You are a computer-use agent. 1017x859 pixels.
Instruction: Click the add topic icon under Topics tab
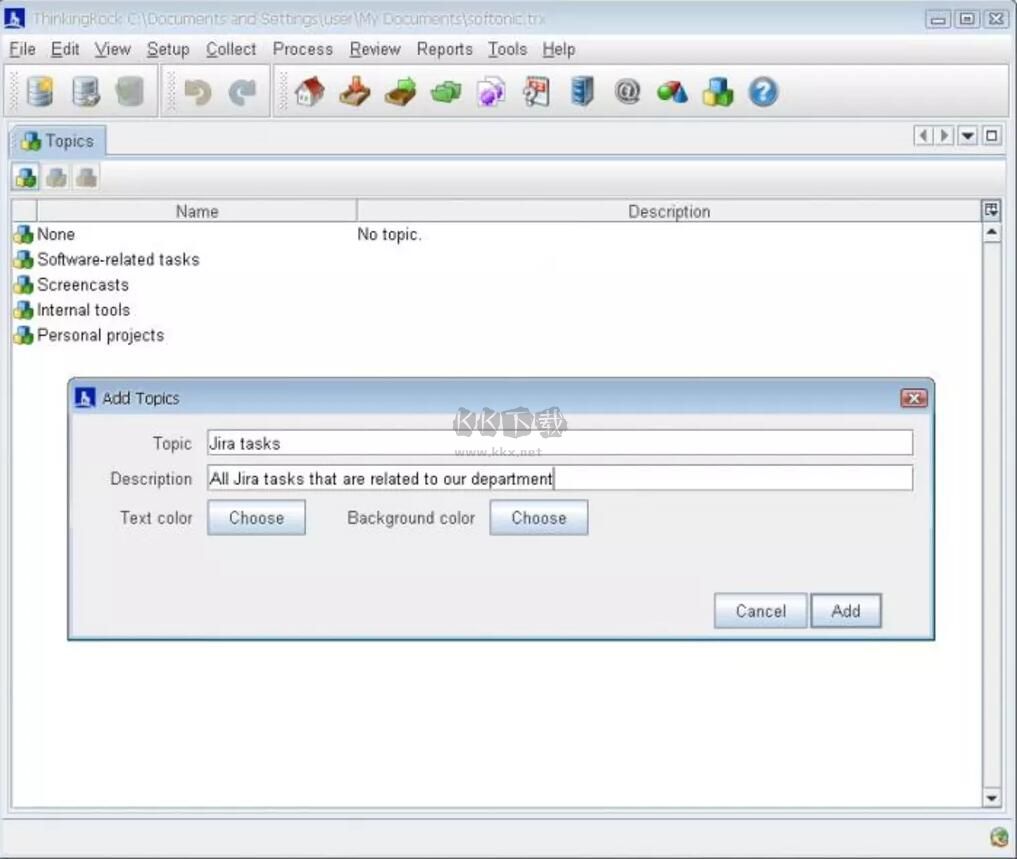tap(26, 178)
